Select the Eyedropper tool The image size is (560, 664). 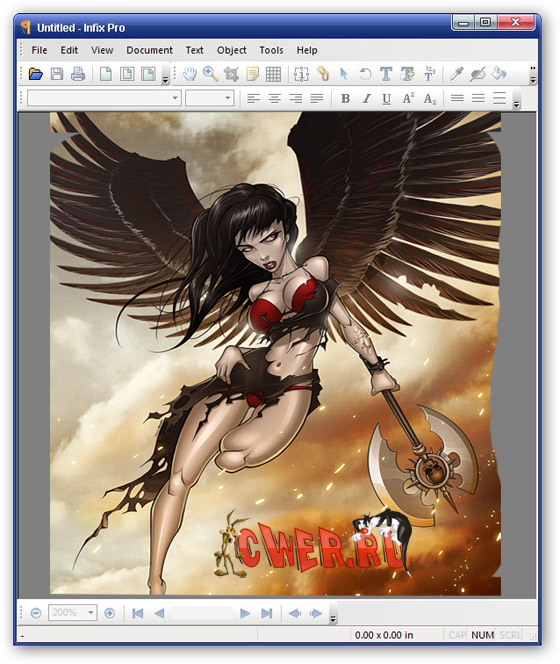click(456, 74)
